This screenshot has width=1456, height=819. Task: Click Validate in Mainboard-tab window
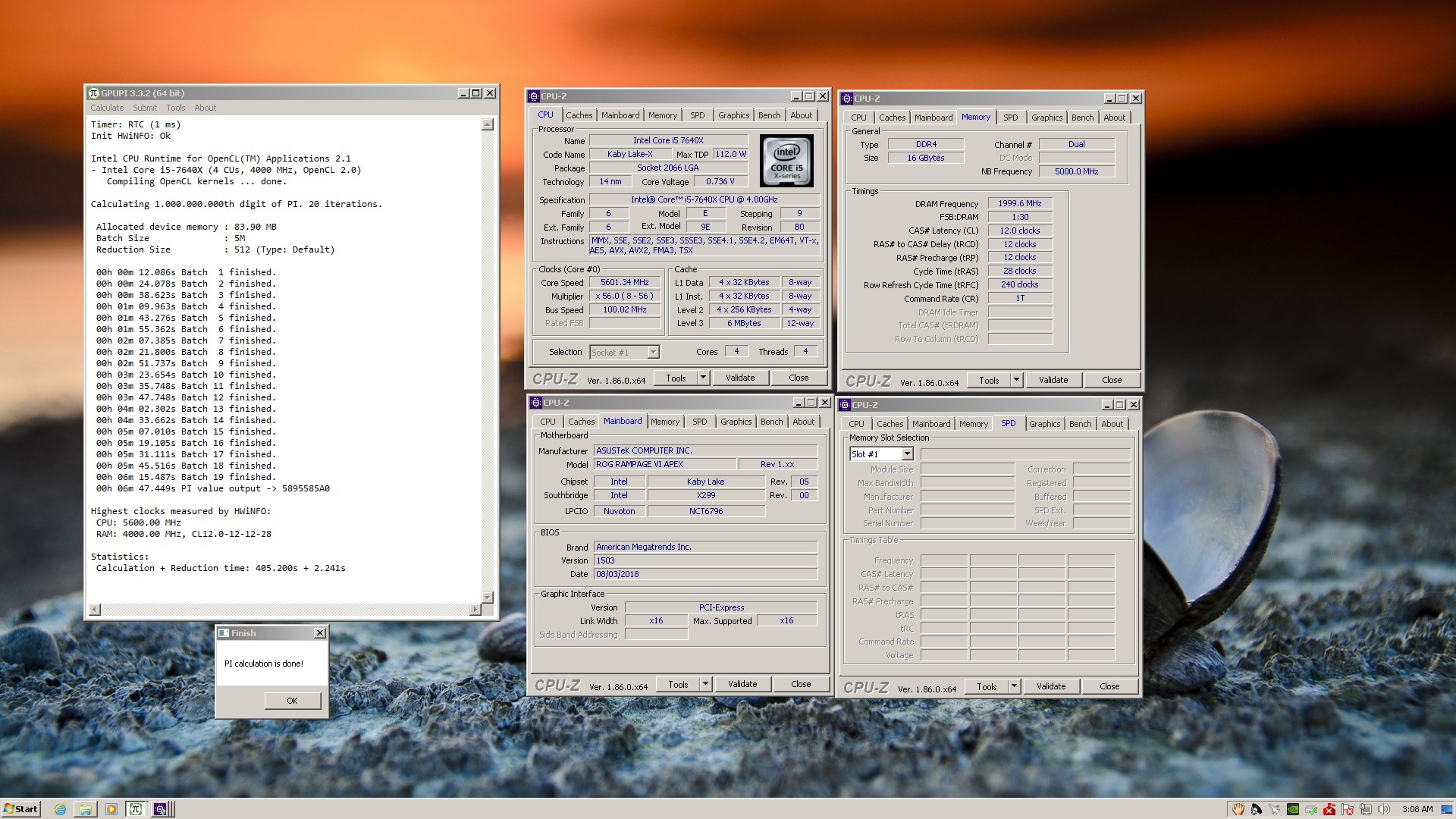coord(742,684)
